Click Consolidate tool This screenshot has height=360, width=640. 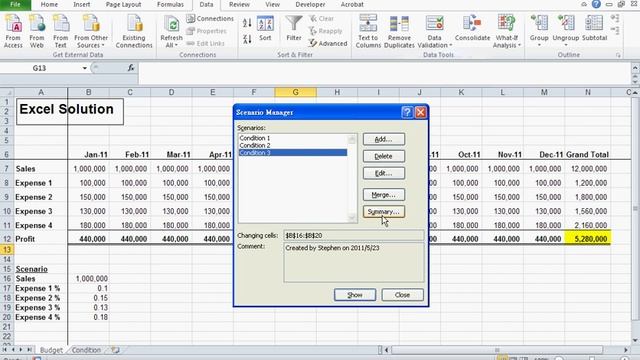472,29
